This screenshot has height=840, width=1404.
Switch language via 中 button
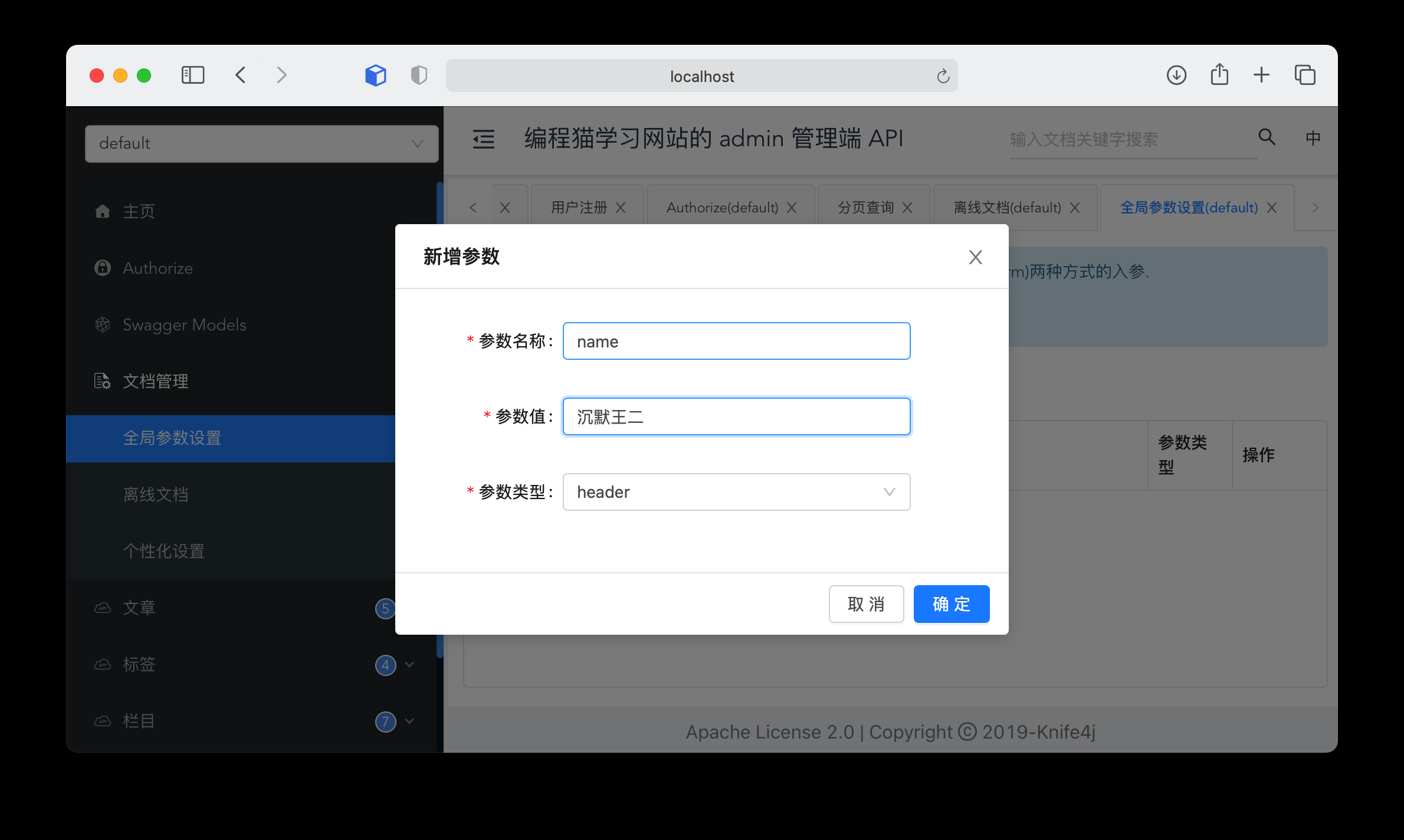pos(1313,138)
